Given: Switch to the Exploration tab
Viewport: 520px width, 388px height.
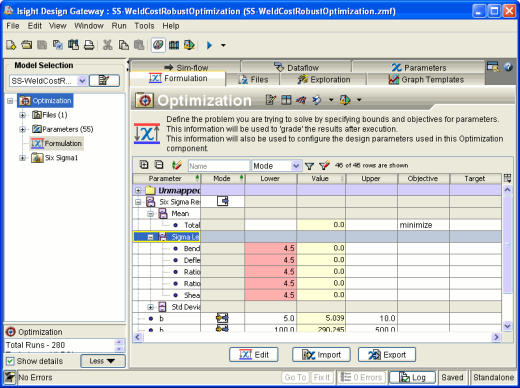Looking at the screenshot, I should click(324, 80).
